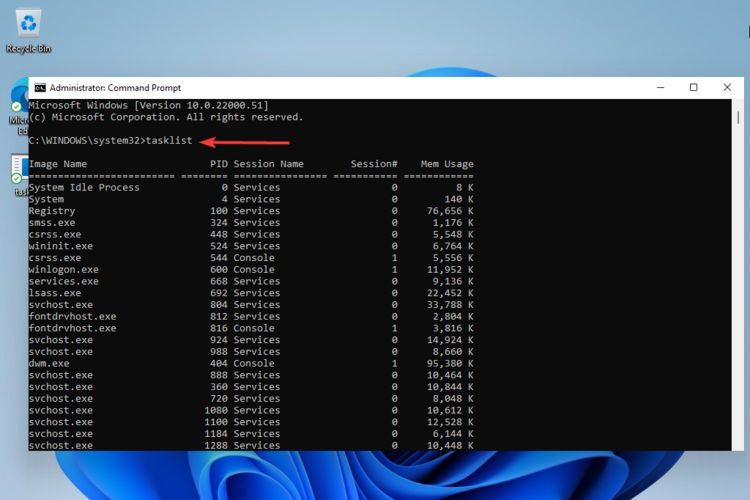Viewport: 750px width, 500px height.
Task: Click '(c) Microsoft Corporation. All rights reserved.' line
Action: pos(166,117)
